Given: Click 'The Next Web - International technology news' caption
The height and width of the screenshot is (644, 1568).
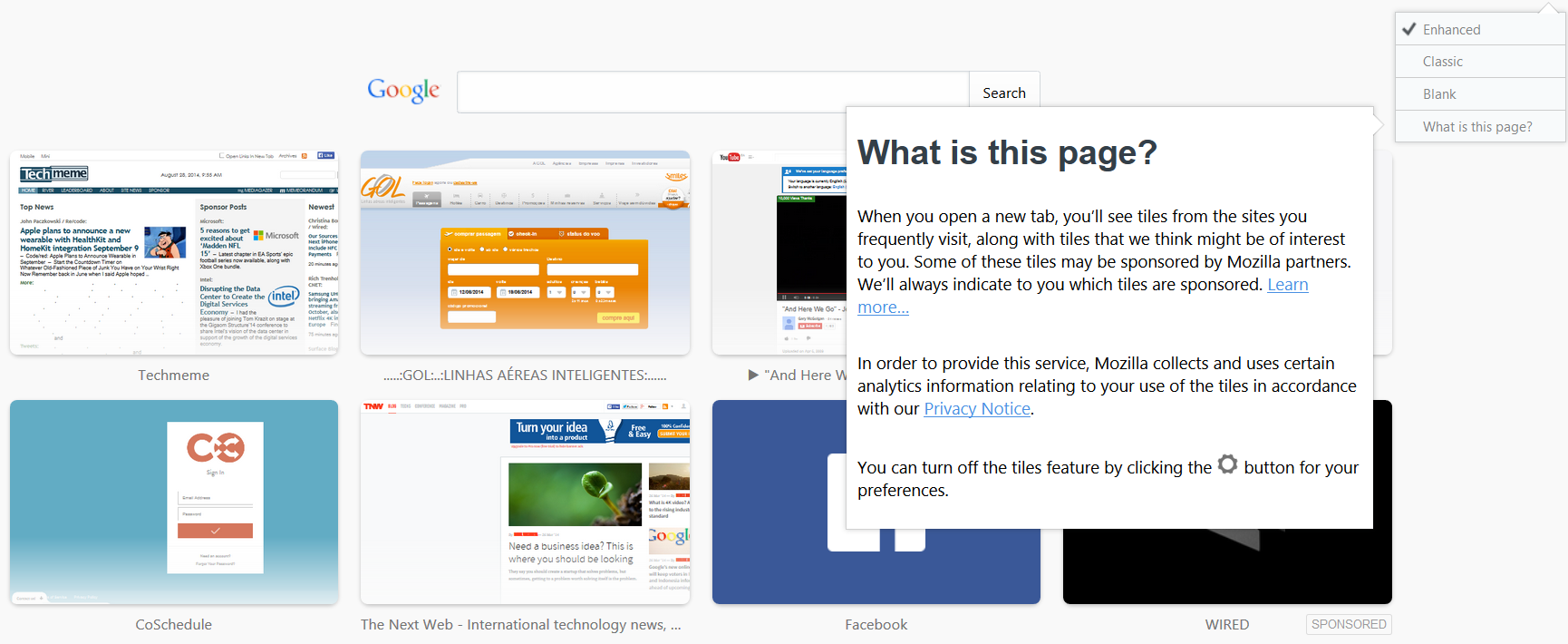Looking at the screenshot, I should 521,625.
